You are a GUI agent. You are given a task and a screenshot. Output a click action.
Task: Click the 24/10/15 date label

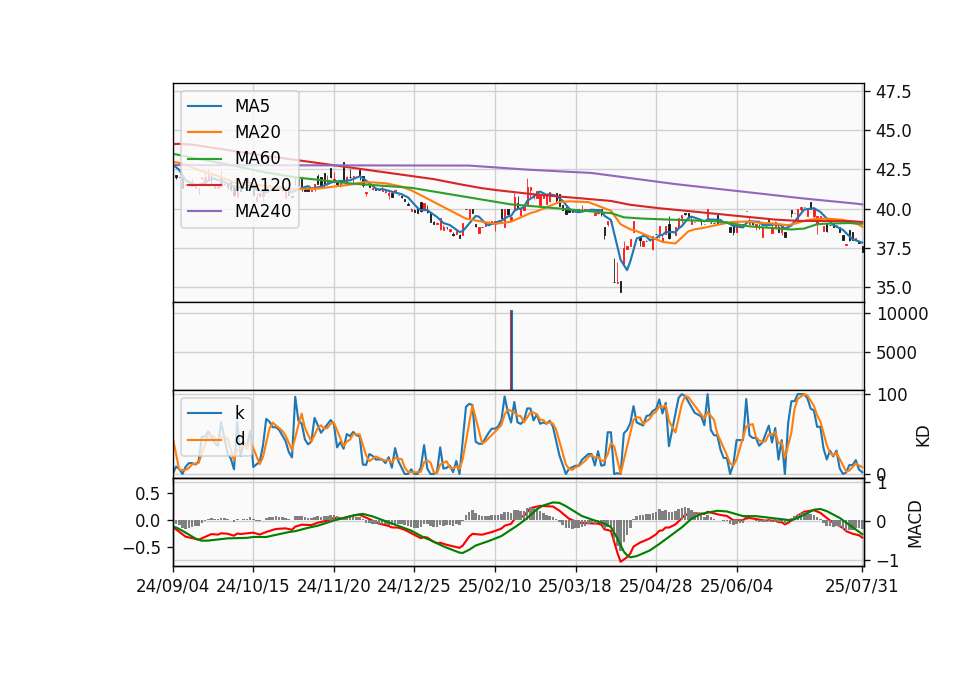pos(252,586)
